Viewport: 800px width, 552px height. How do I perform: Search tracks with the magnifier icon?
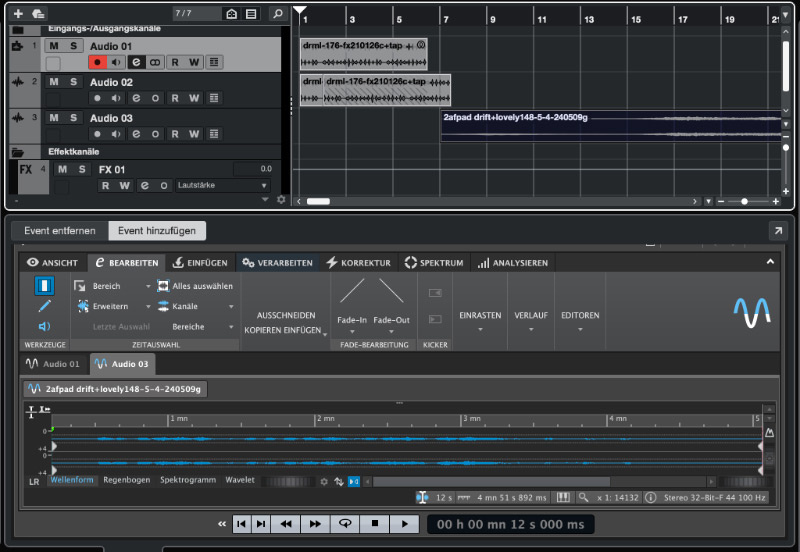point(278,14)
